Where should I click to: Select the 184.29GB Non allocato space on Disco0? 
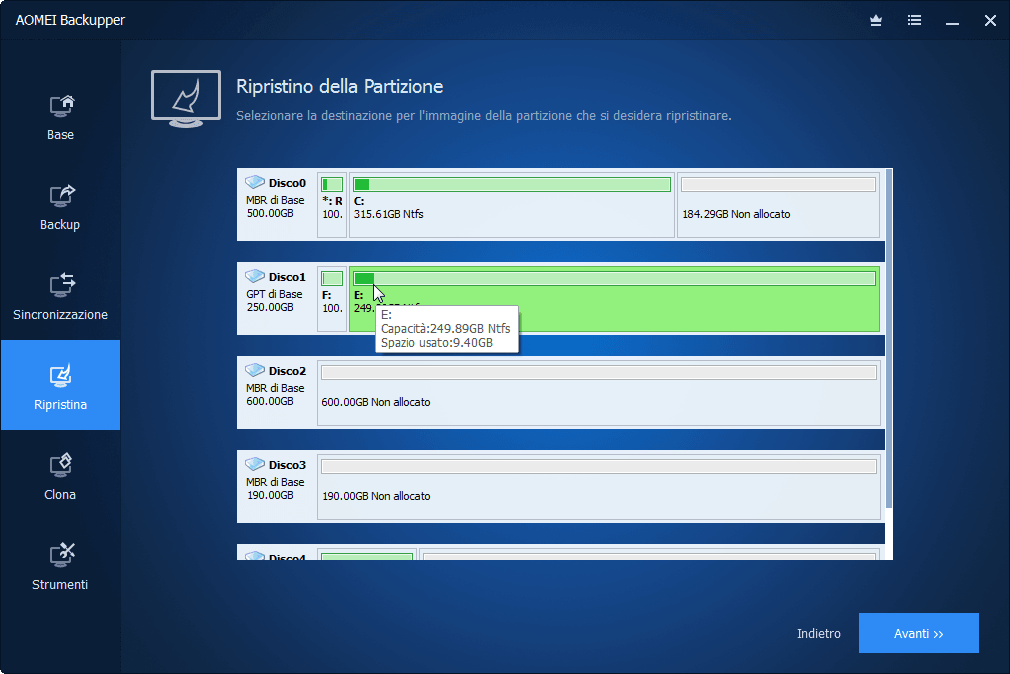click(x=778, y=205)
